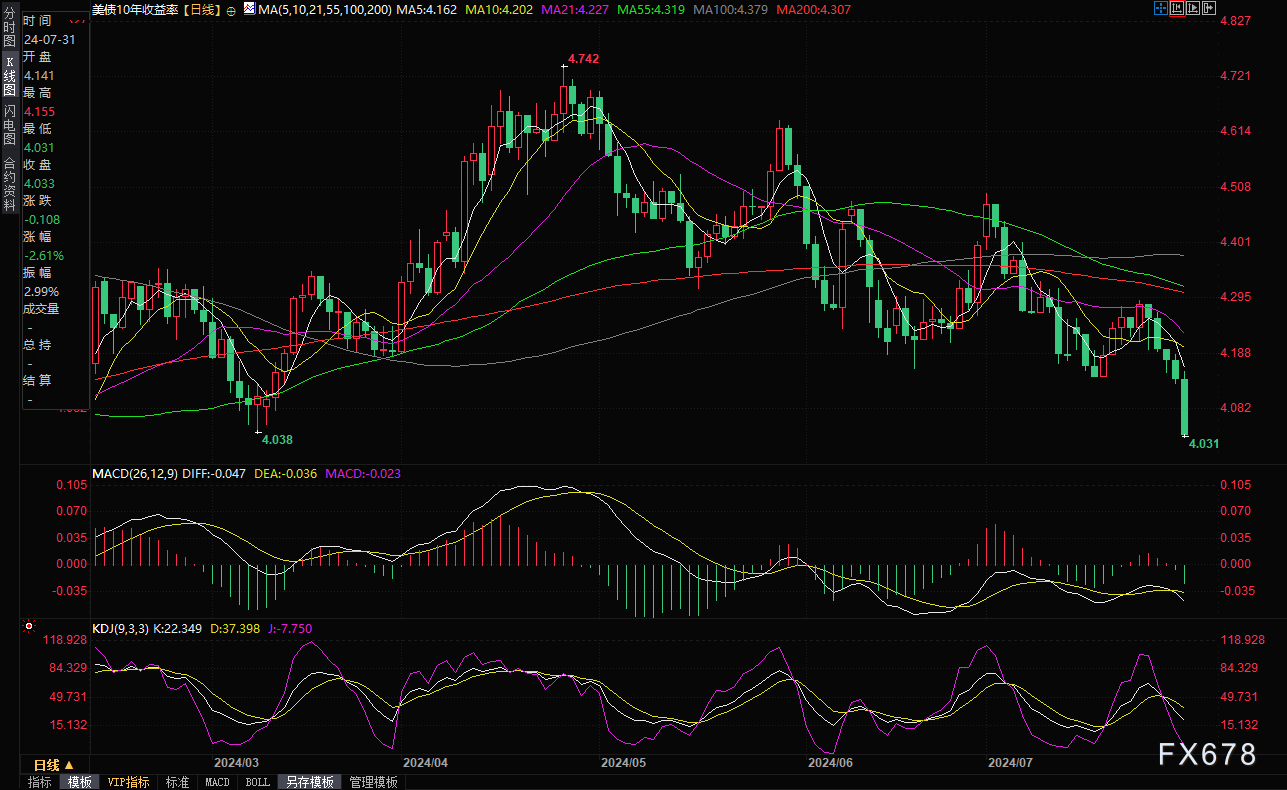Open the 闪电图 side tab

click(9, 125)
